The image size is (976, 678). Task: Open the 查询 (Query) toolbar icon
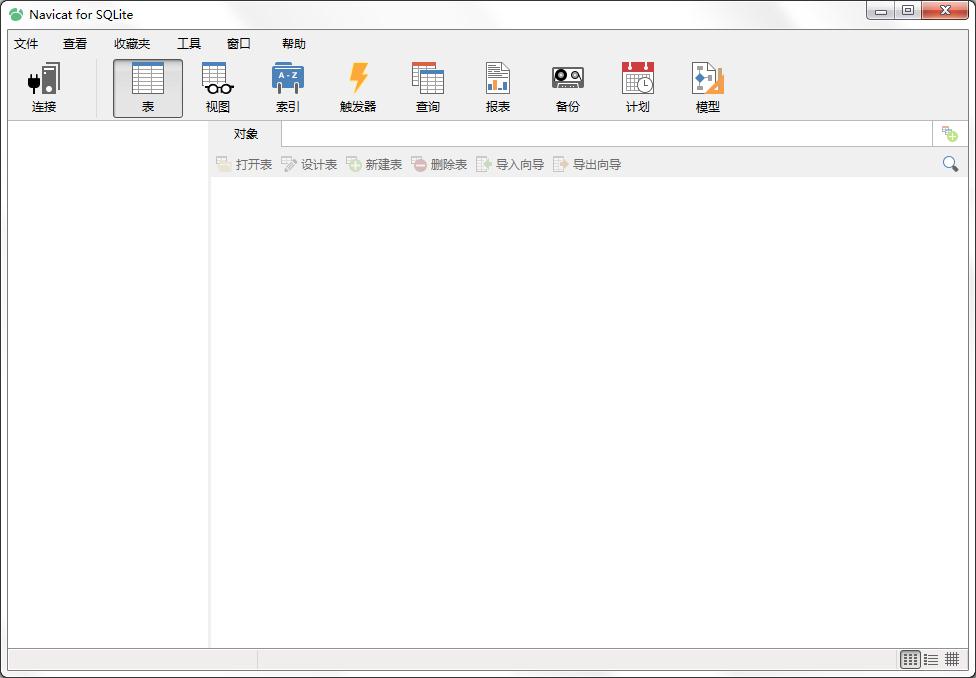pos(428,87)
